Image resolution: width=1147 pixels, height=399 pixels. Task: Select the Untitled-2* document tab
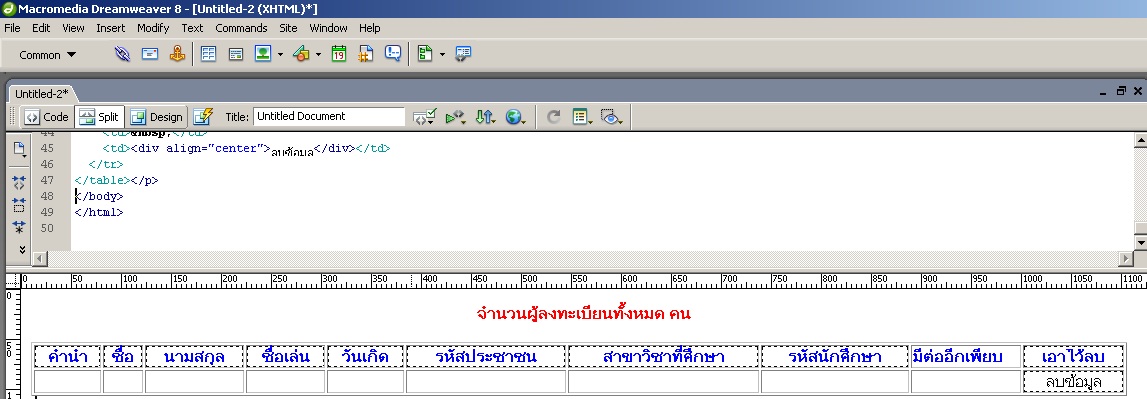point(42,94)
